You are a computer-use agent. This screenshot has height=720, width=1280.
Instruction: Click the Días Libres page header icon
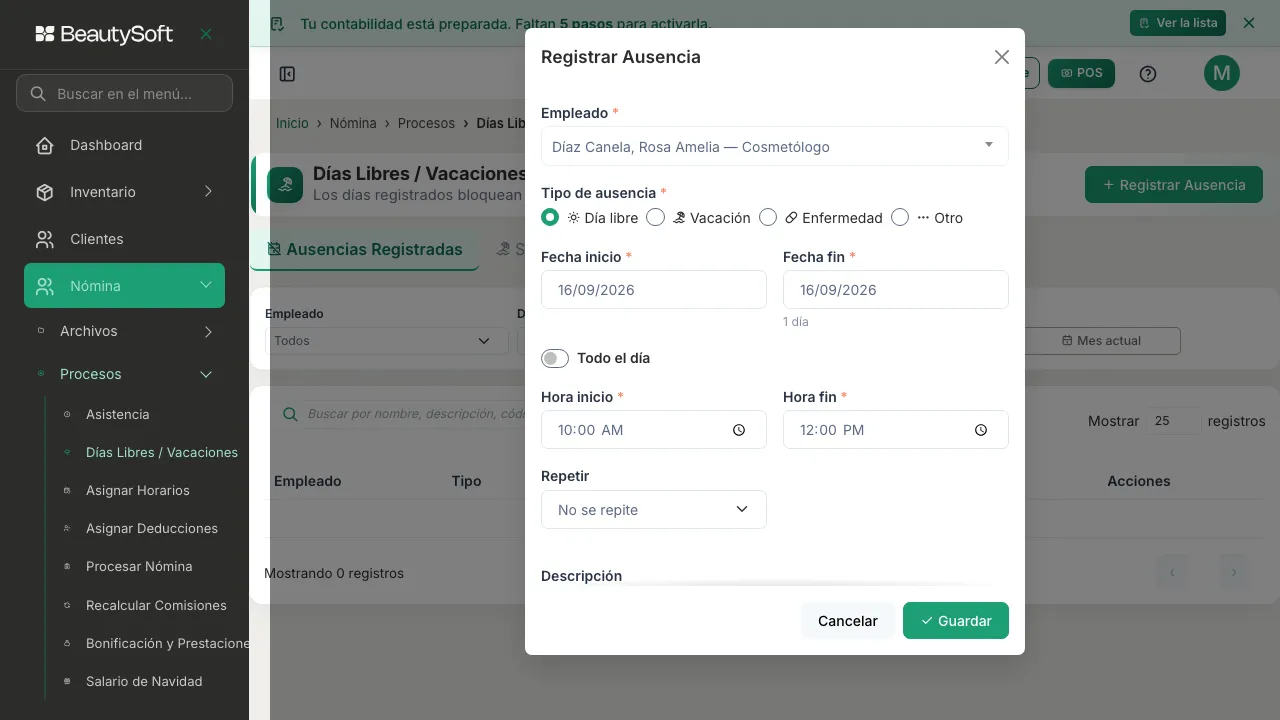pos(285,184)
